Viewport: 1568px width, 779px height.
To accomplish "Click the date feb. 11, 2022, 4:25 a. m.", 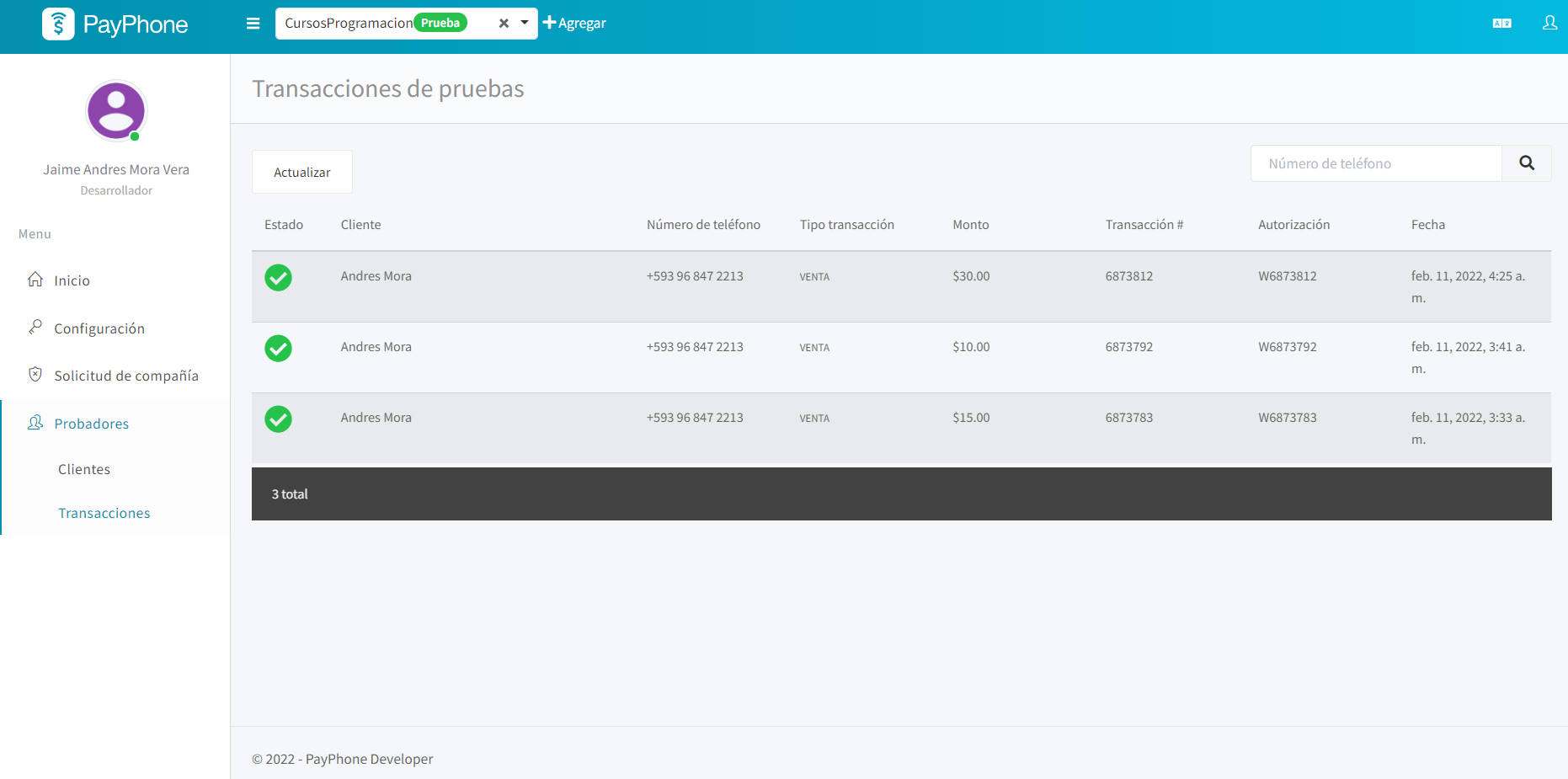I will (1469, 287).
